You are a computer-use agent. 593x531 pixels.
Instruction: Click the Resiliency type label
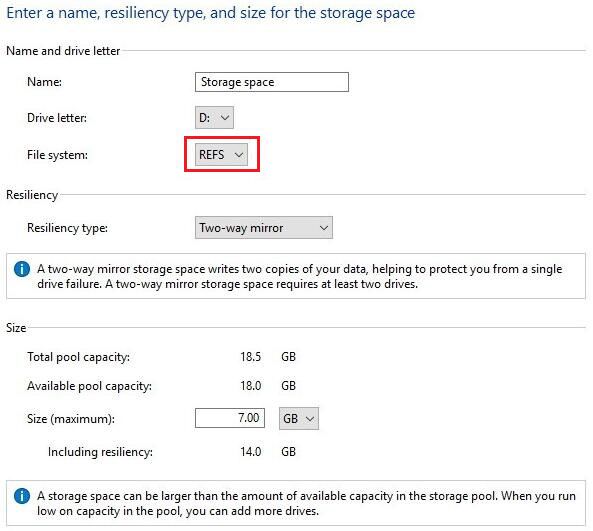click(67, 228)
